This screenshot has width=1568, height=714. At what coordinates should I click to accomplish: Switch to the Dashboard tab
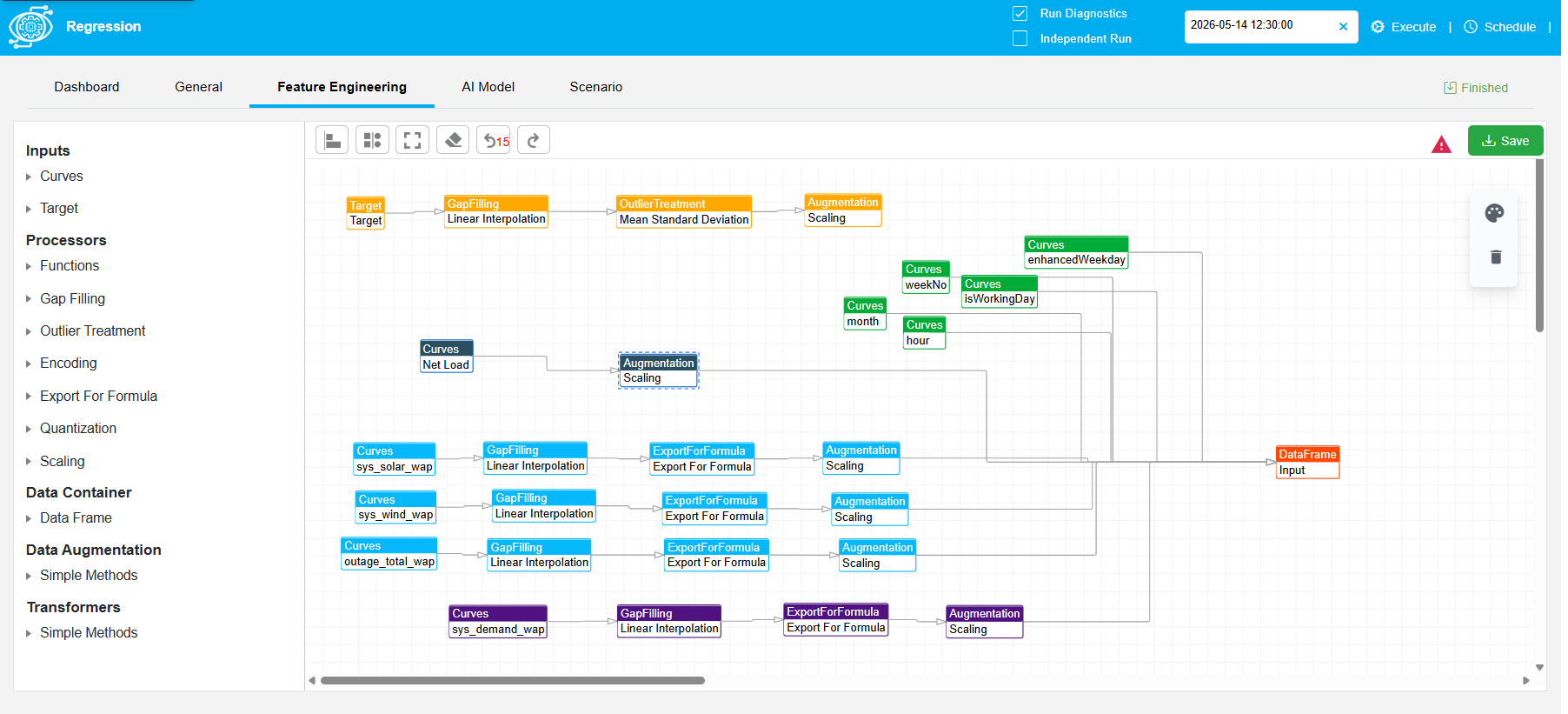(87, 87)
